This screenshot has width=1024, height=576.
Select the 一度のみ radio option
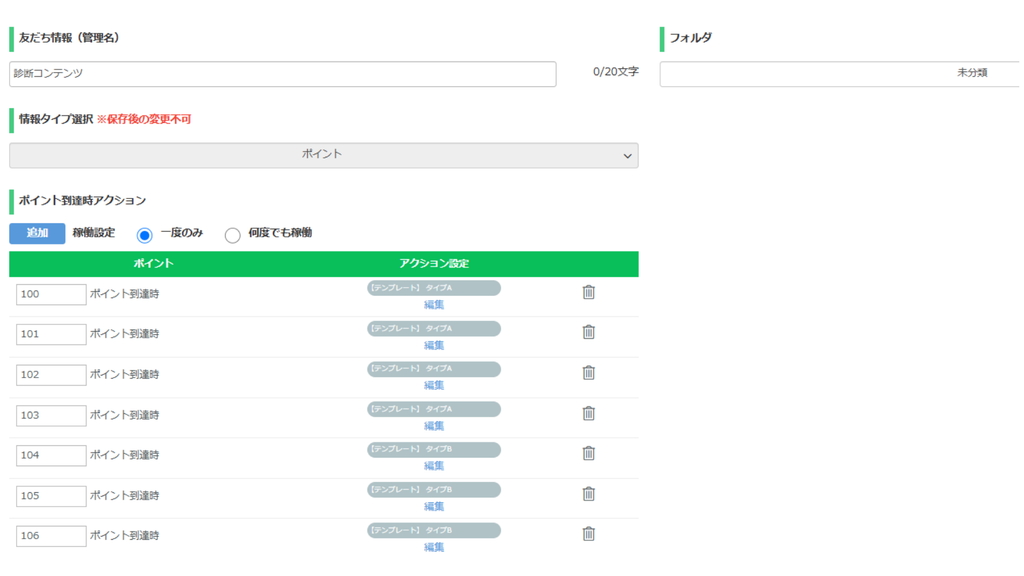click(144, 234)
